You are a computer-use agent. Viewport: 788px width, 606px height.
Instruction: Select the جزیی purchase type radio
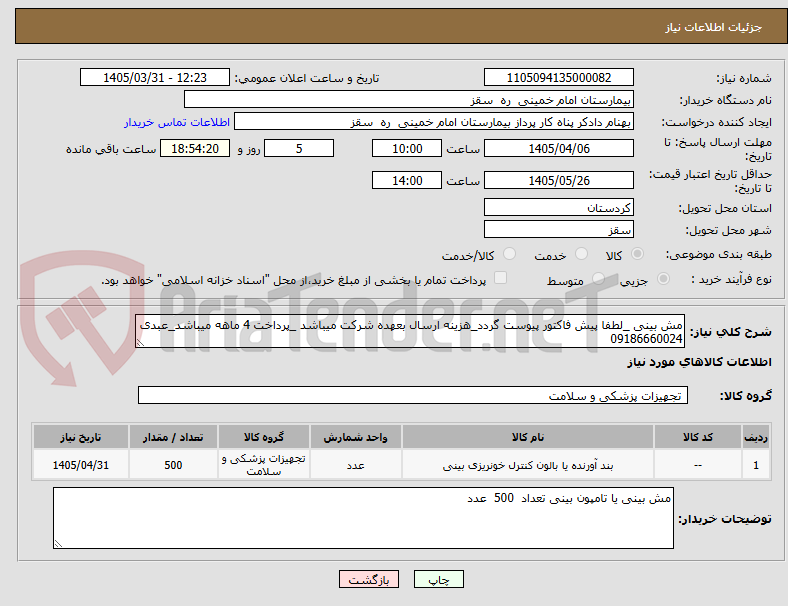[663, 278]
